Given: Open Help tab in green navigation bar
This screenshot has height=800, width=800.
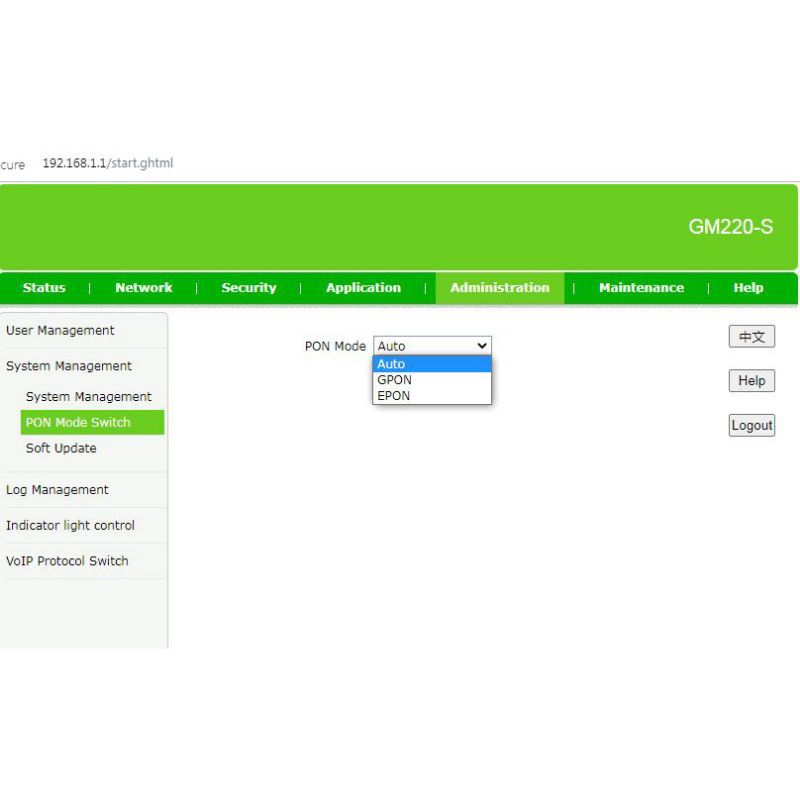Looking at the screenshot, I should coord(748,288).
